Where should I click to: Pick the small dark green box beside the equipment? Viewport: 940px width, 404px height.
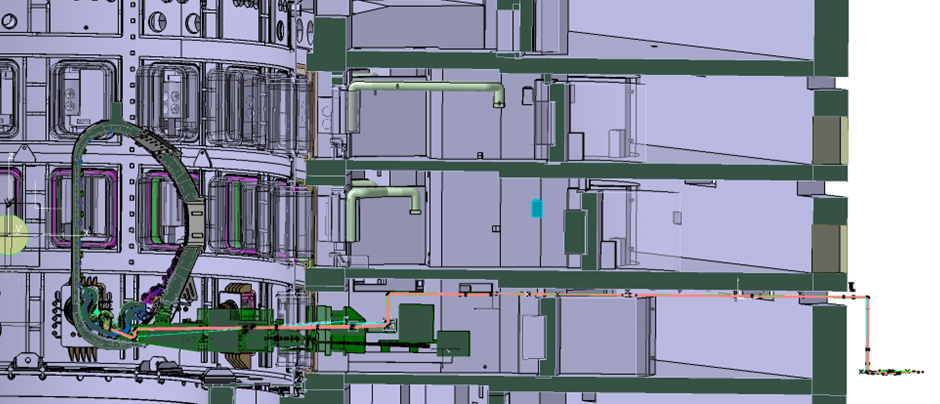(x=454, y=343)
